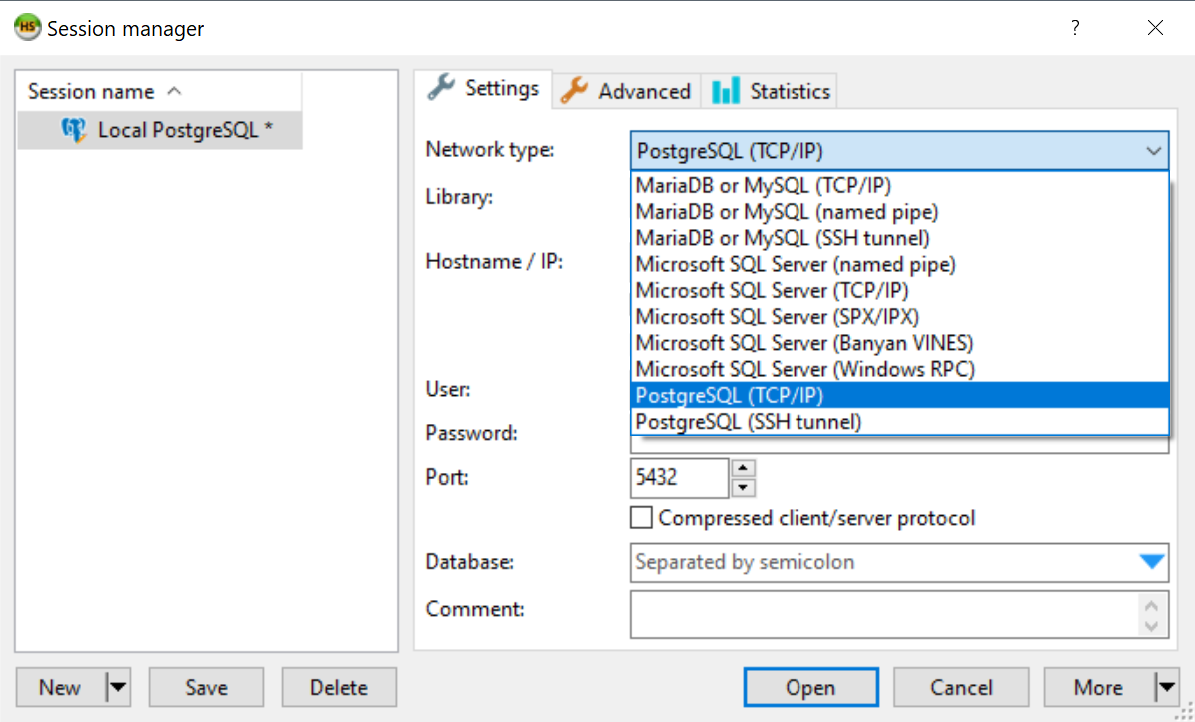Open the help question mark button
The image size is (1195, 722).
point(1075,28)
